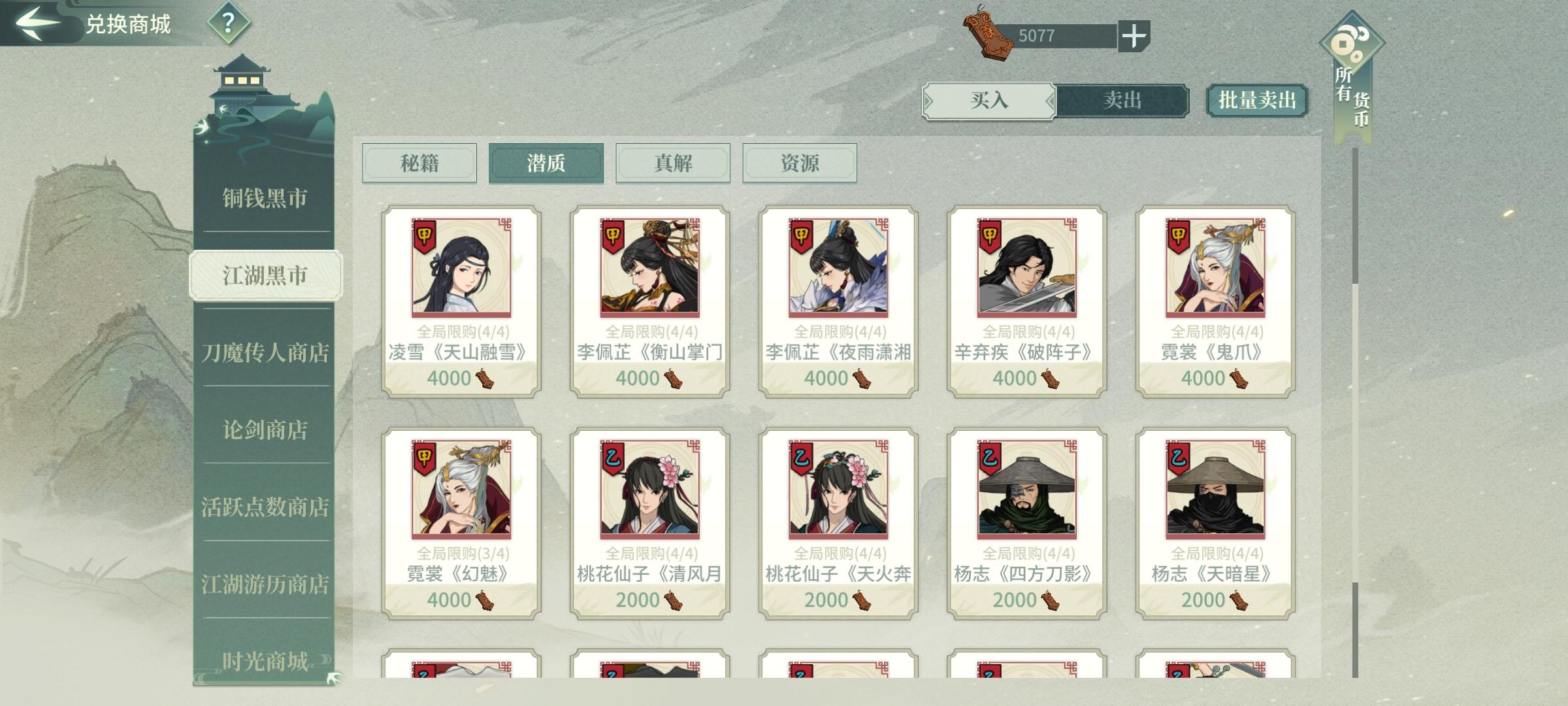Image resolution: width=1568 pixels, height=706 pixels.
Task: Pick 杨志《四方刀影》item card
Action: pyautogui.click(x=1026, y=524)
